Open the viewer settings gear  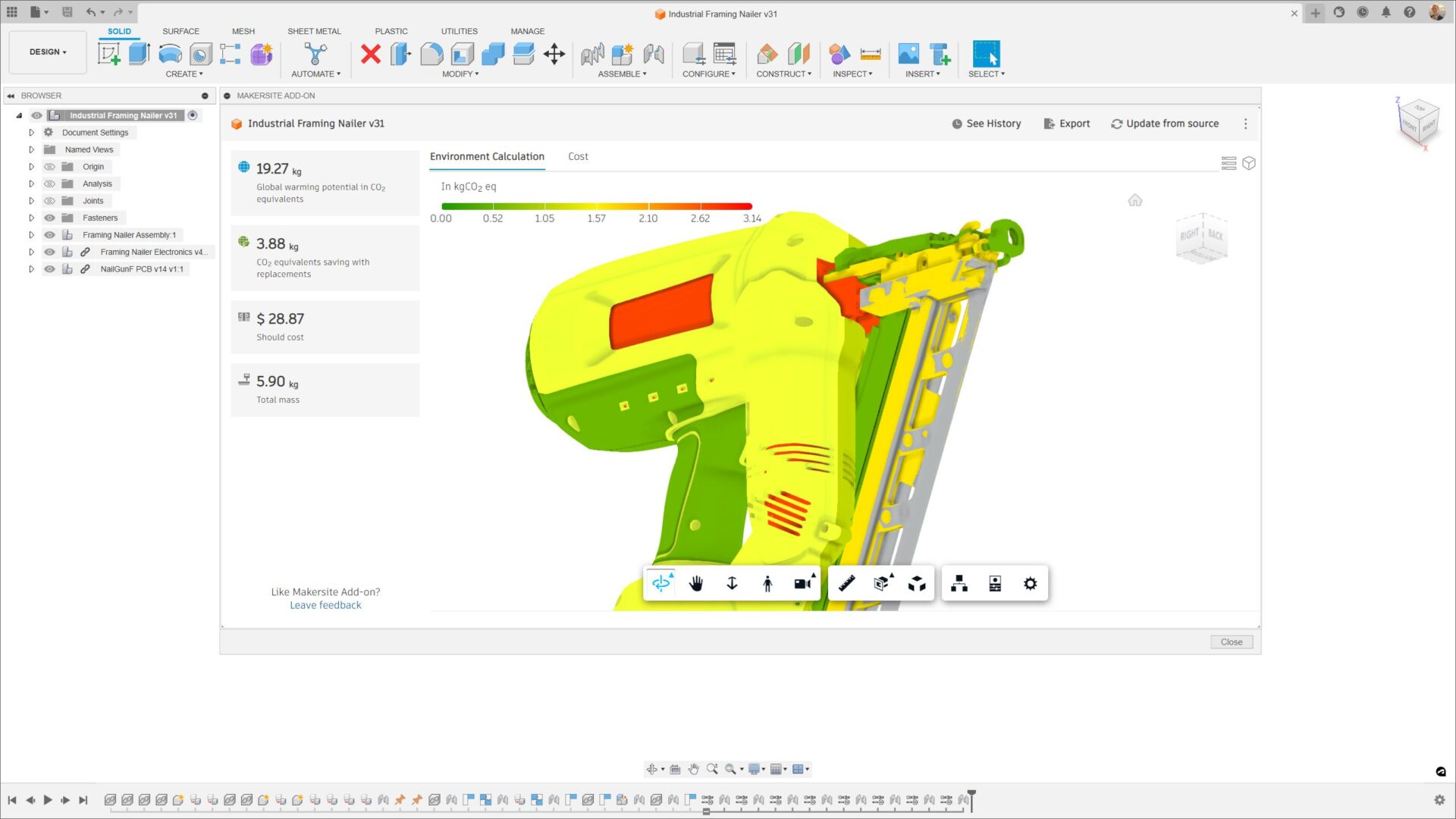point(1030,583)
